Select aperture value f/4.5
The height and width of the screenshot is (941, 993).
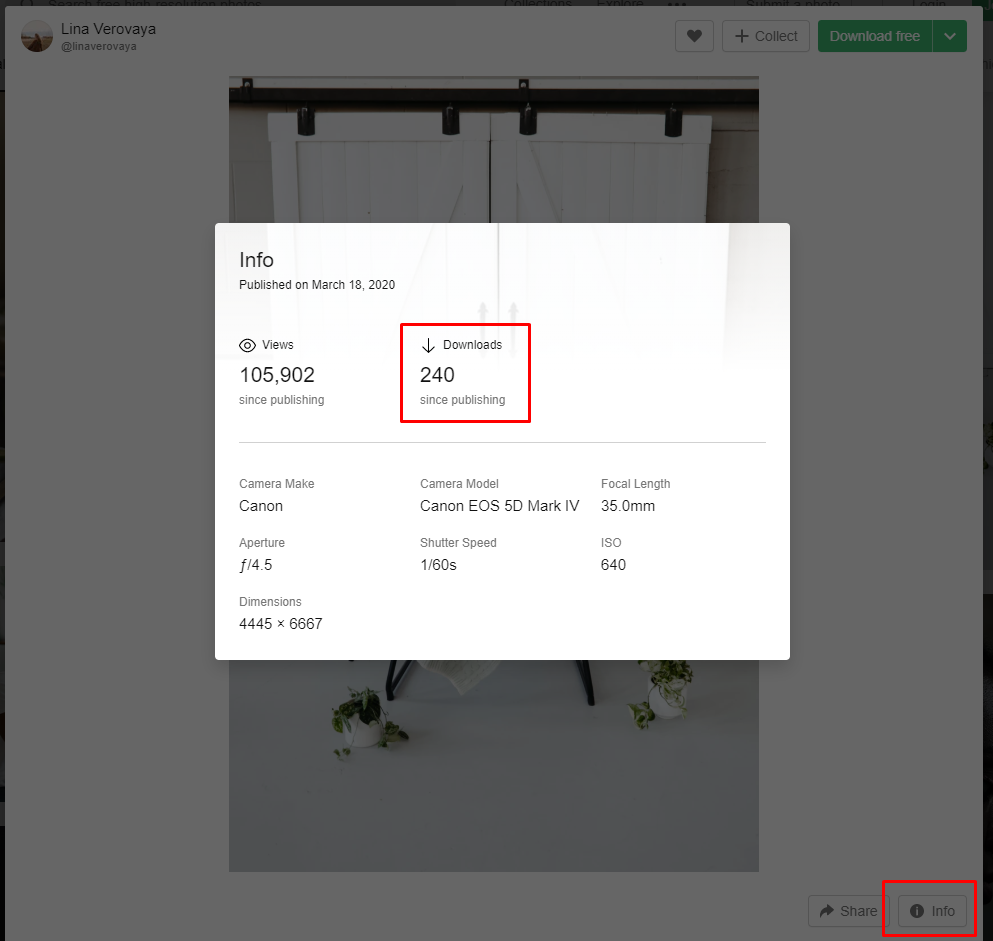(x=256, y=565)
